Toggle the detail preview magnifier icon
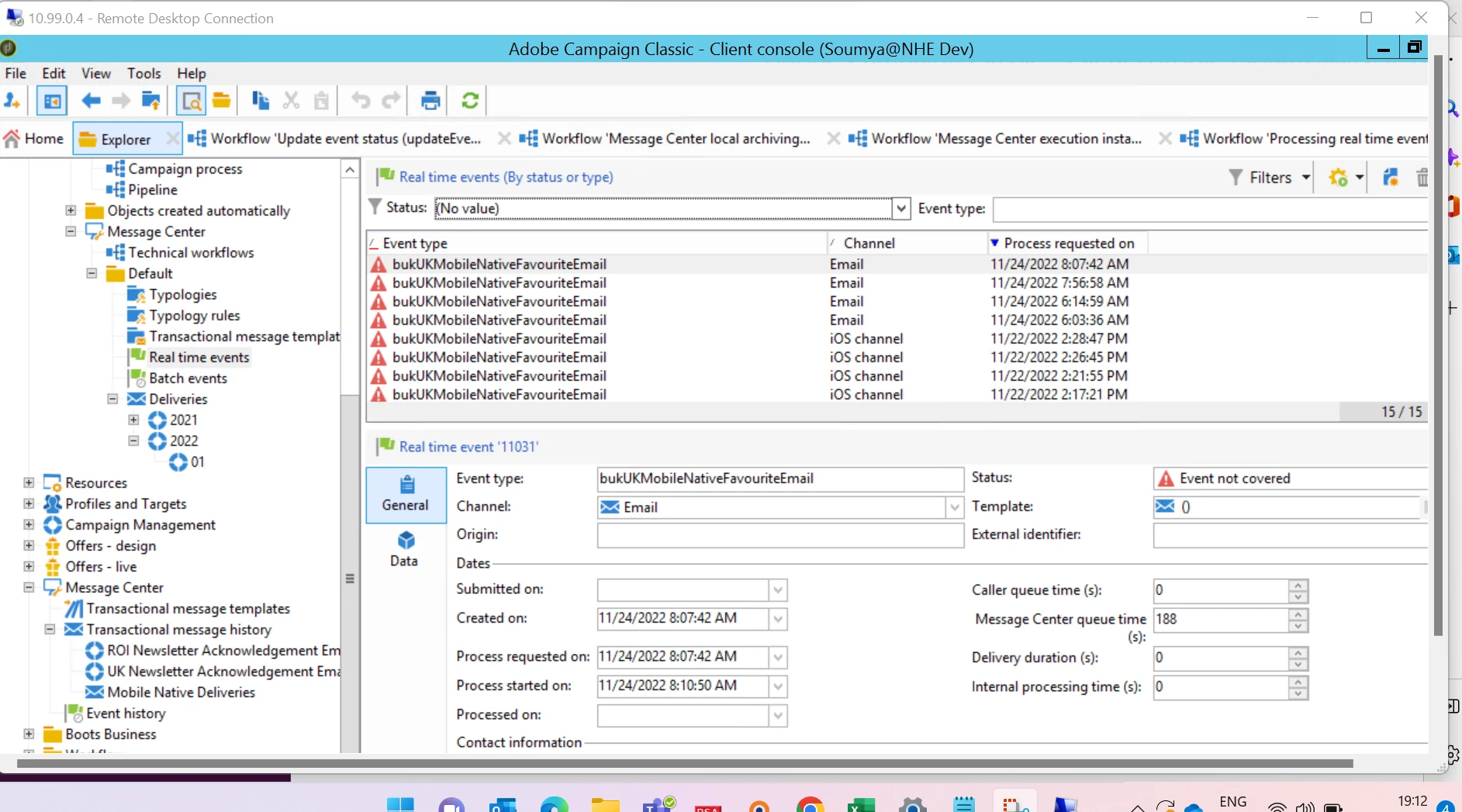The height and width of the screenshot is (812, 1462). point(191,101)
